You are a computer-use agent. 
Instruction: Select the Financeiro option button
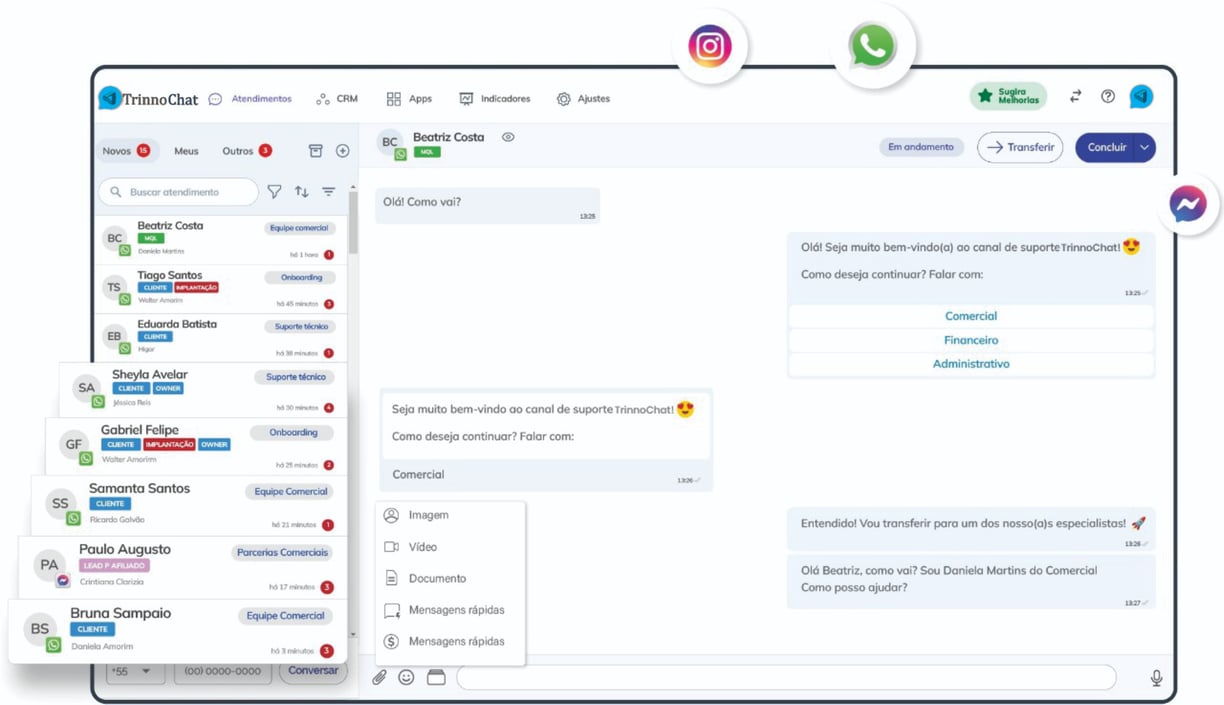coord(971,340)
